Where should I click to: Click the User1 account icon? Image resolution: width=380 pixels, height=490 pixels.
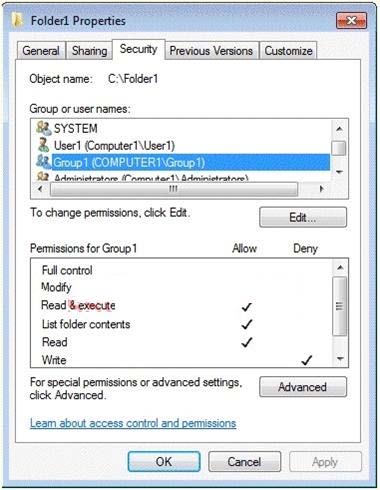click(x=43, y=145)
